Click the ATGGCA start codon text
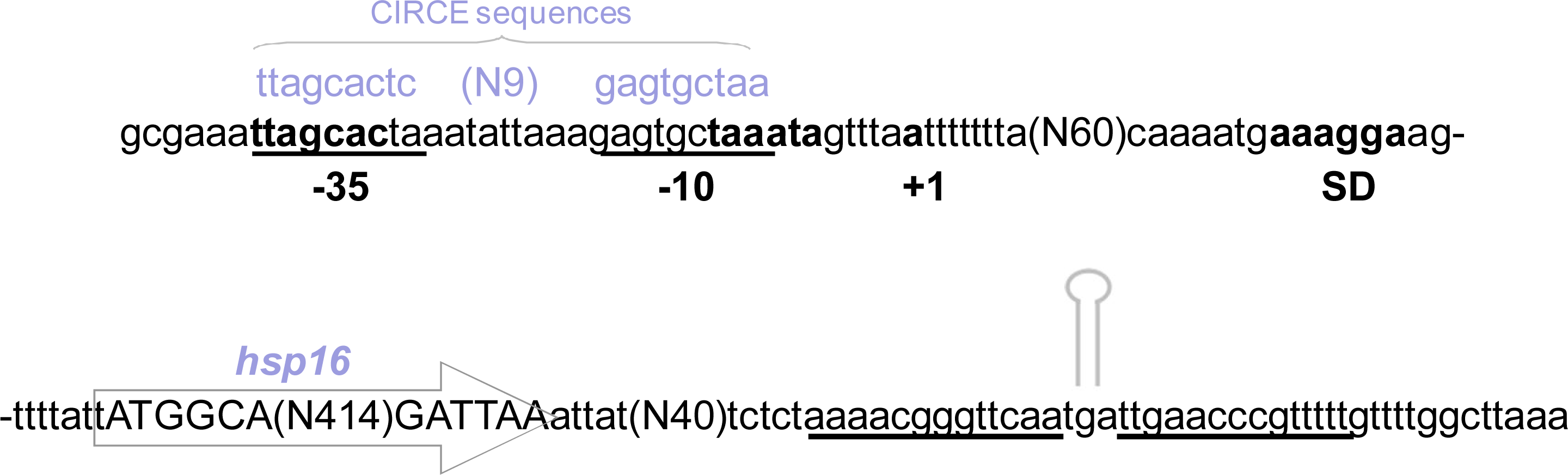 tap(189, 417)
